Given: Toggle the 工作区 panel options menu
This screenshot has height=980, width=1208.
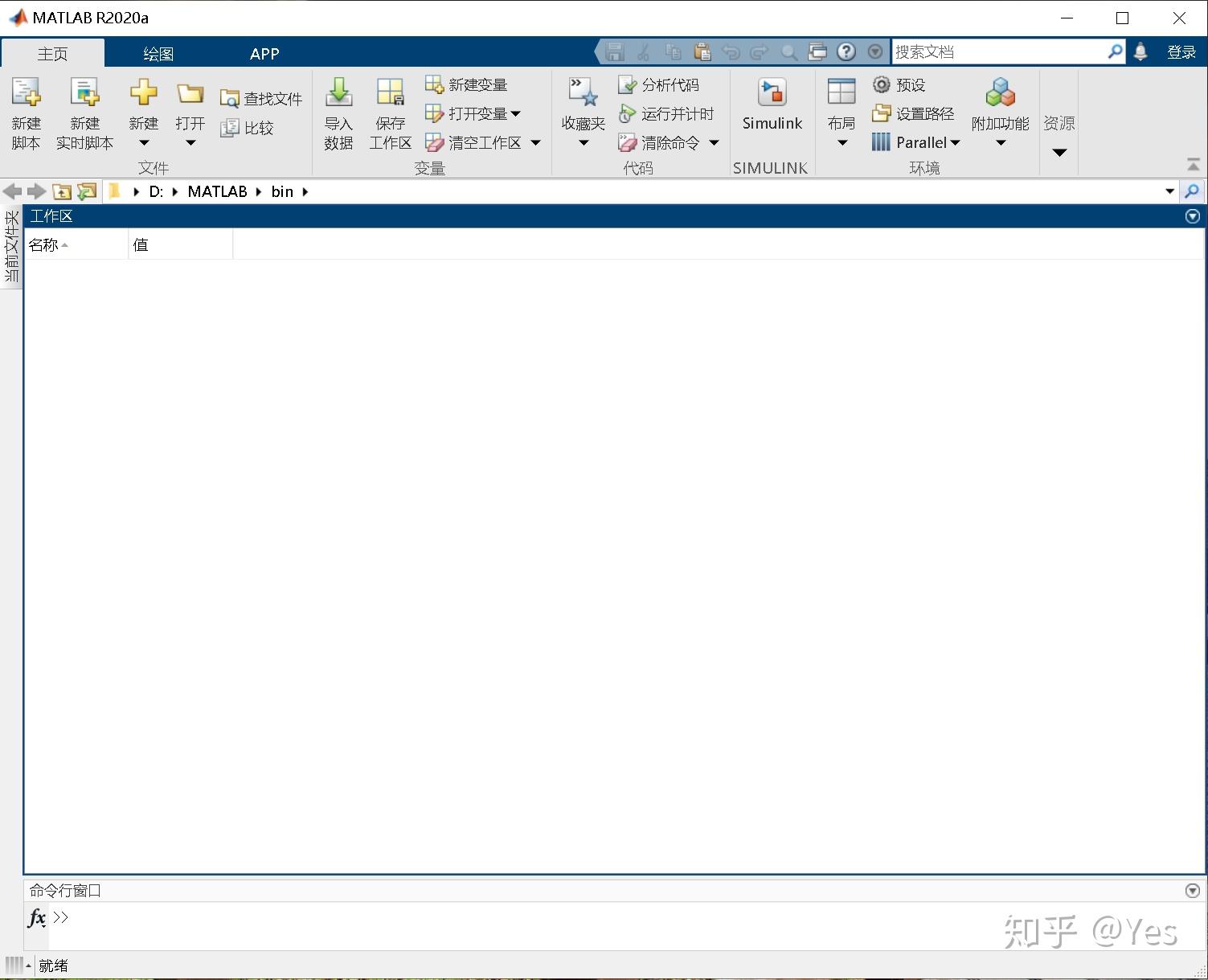Looking at the screenshot, I should (x=1192, y=215).
